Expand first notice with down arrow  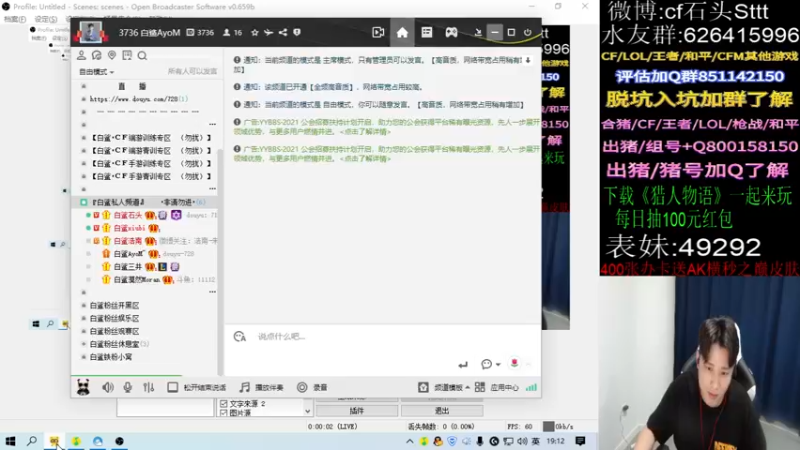[x=528, y=60]
